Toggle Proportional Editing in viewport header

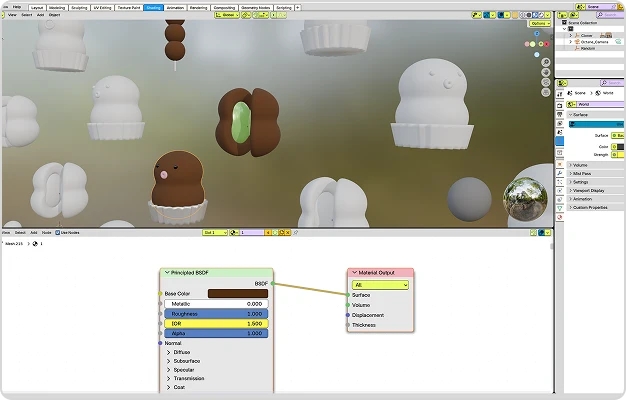[x=273, y=15]
